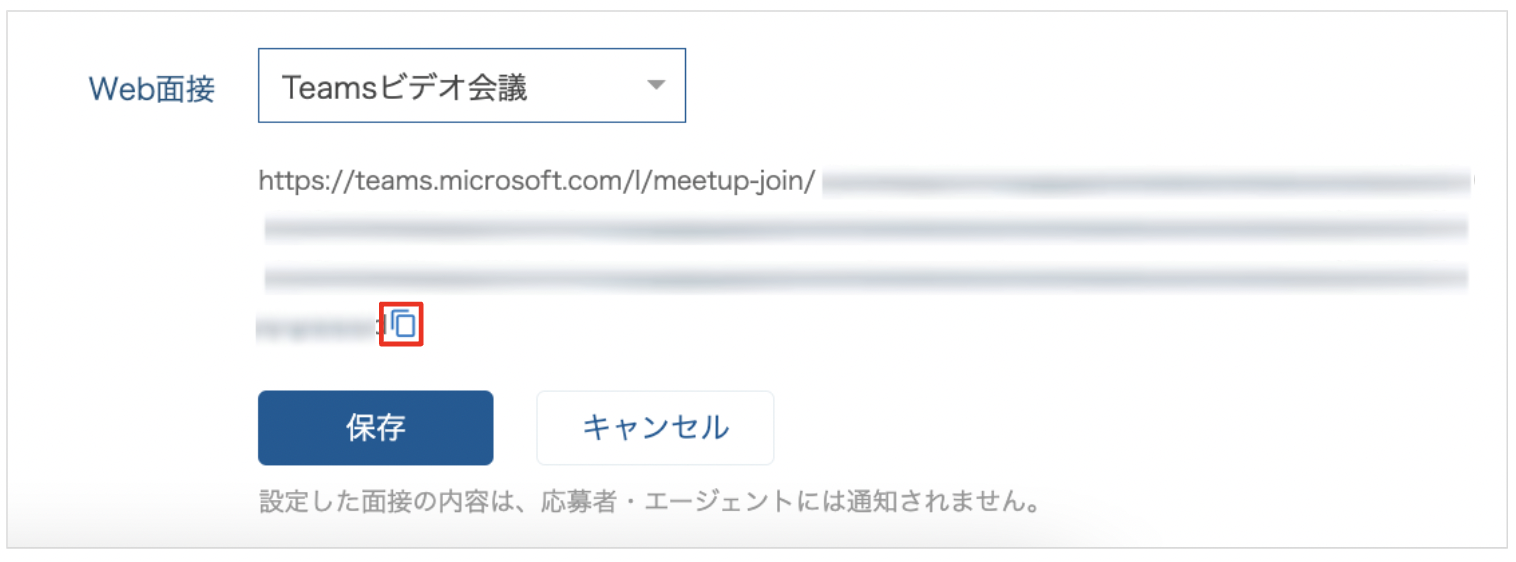Viewport: 1516px width, 562px height.
Task: Click the white 保存 label on the blue button
Action: click(x=375, y=428)
